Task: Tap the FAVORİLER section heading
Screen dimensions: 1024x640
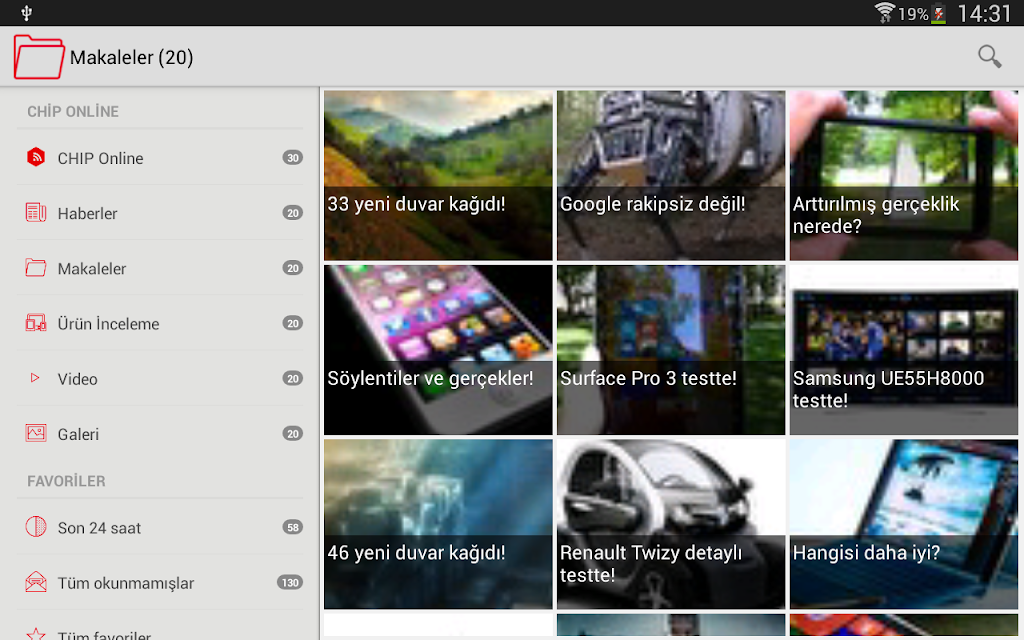Action: pos(66,481)
